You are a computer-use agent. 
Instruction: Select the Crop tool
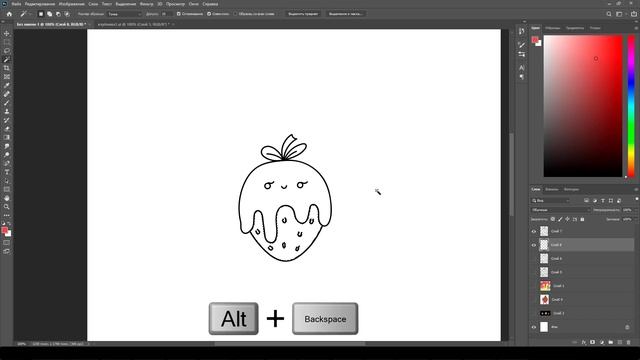7,68
